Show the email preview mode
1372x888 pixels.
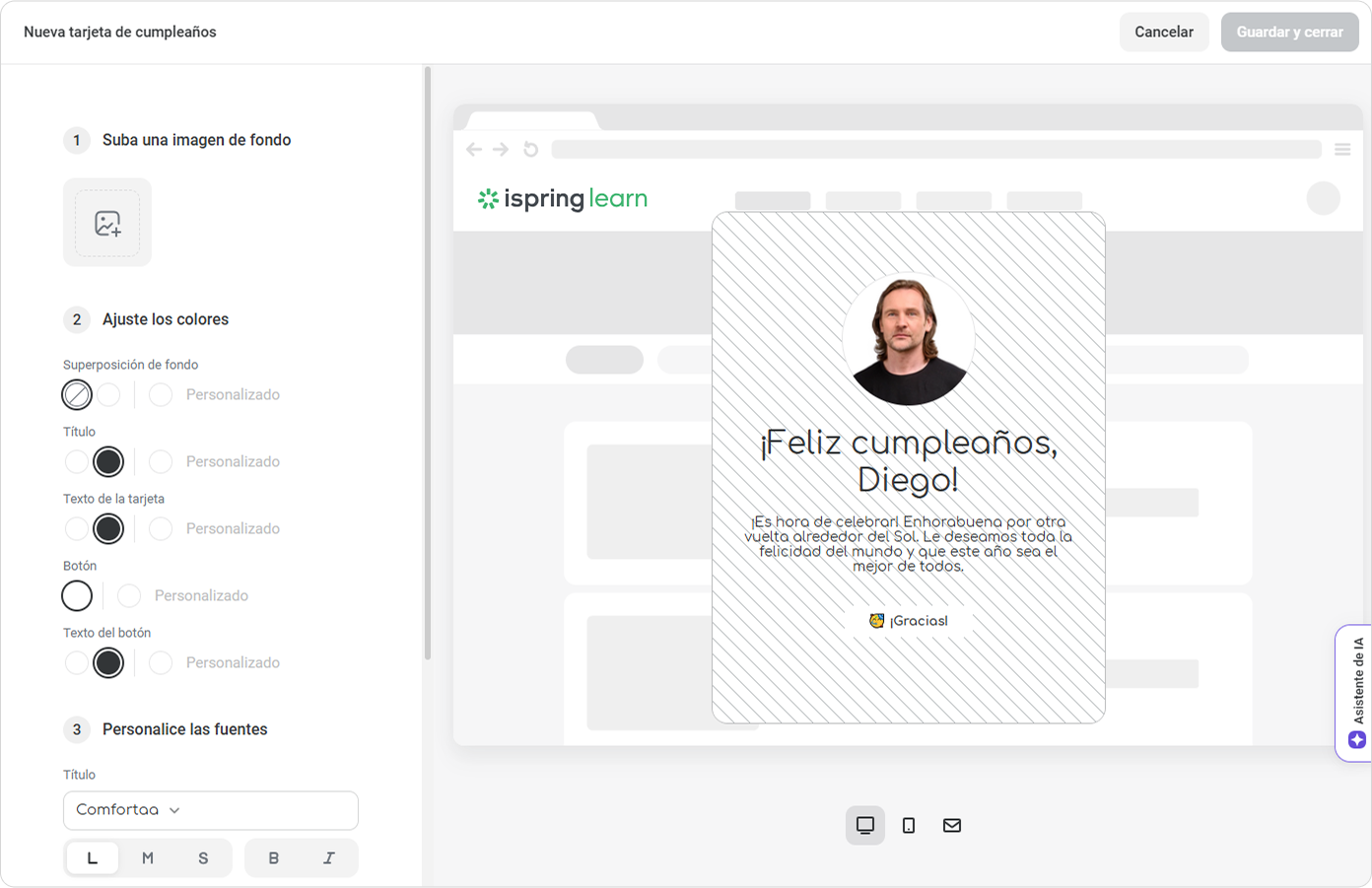coord(952,825)
